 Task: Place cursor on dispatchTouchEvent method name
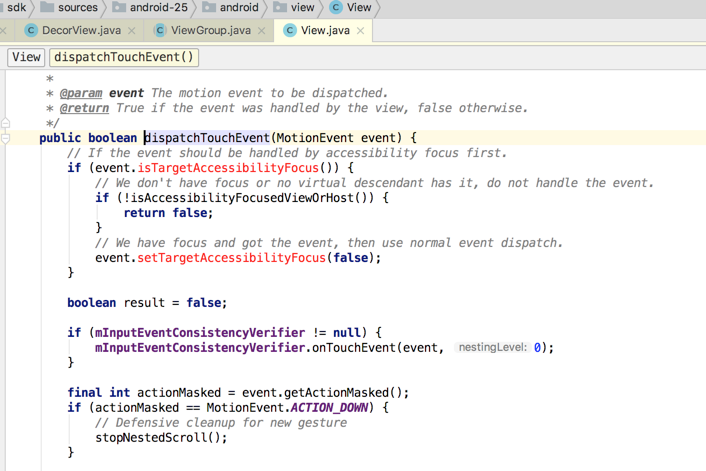point(207,138)
